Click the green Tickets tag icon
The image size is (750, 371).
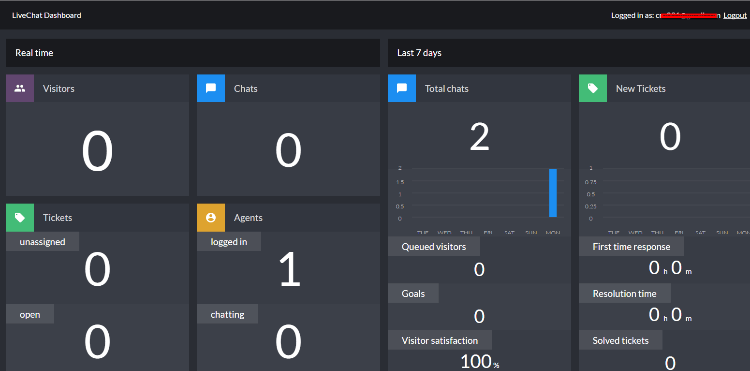[20, 218]
